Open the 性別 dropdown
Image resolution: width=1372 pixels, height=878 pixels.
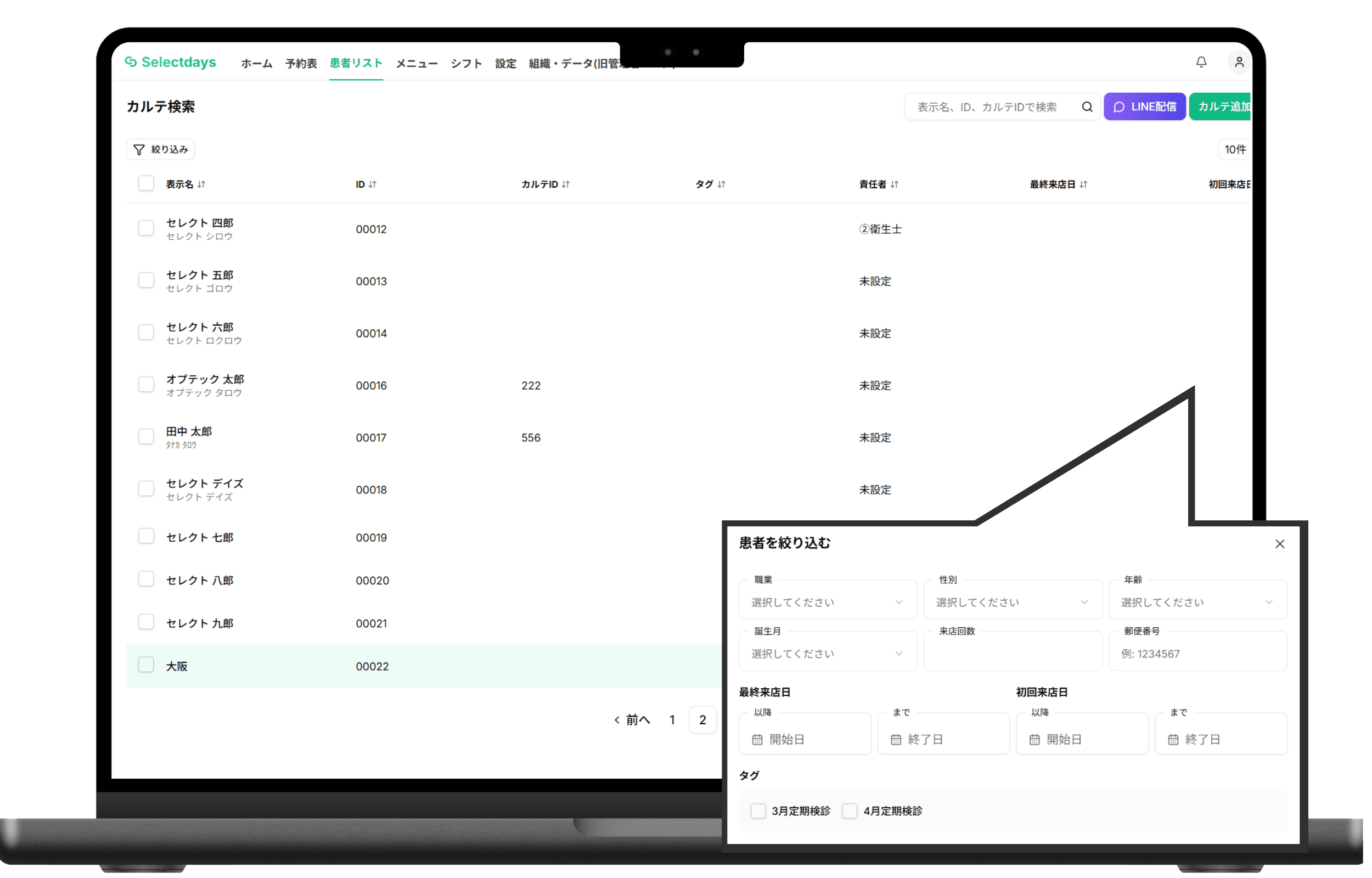pos(1013,599)
